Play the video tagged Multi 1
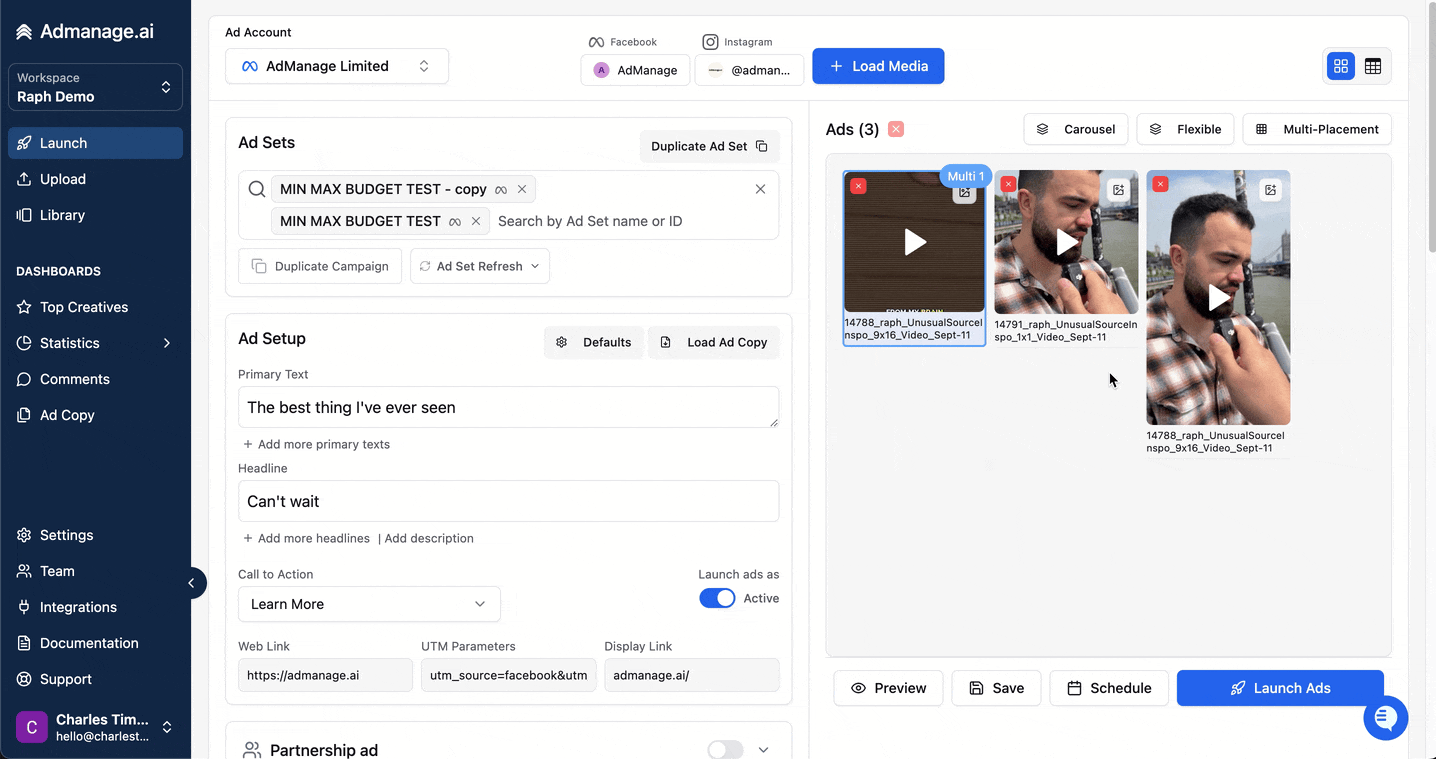This screenshot has height=759, width=1436. (915, 242)
